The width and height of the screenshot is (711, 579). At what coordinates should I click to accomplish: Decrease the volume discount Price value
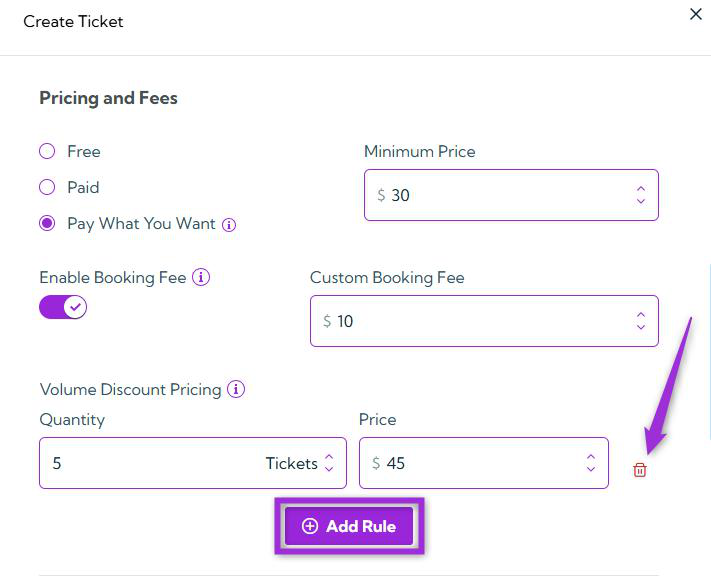pyautogui.click(x=591, y=470)
